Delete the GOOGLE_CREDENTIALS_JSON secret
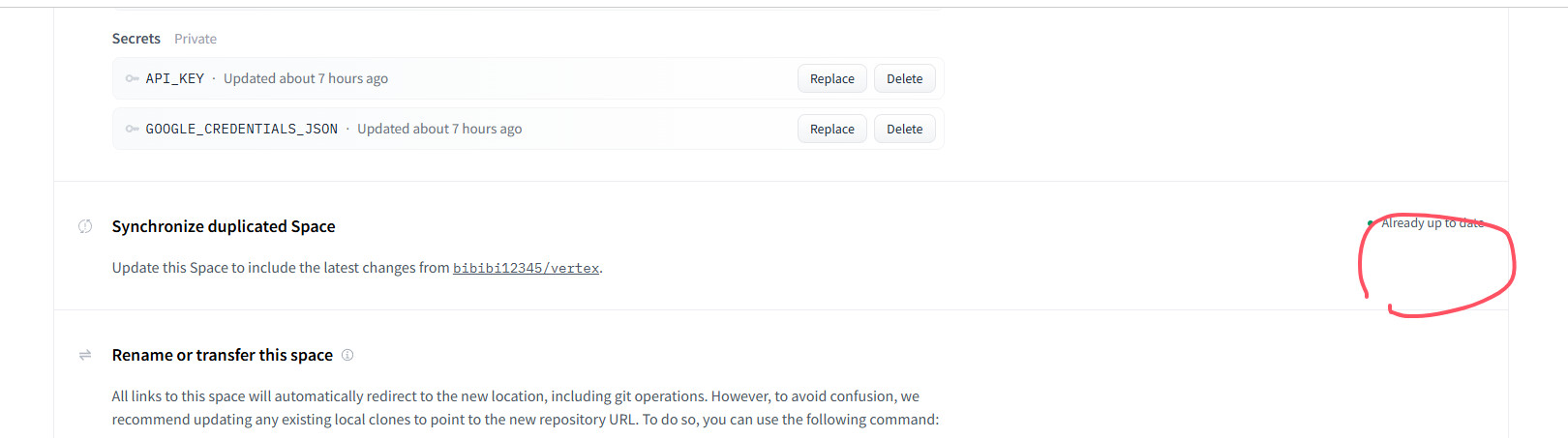This screenshot has width=1568, height=438. pos(904,129)
